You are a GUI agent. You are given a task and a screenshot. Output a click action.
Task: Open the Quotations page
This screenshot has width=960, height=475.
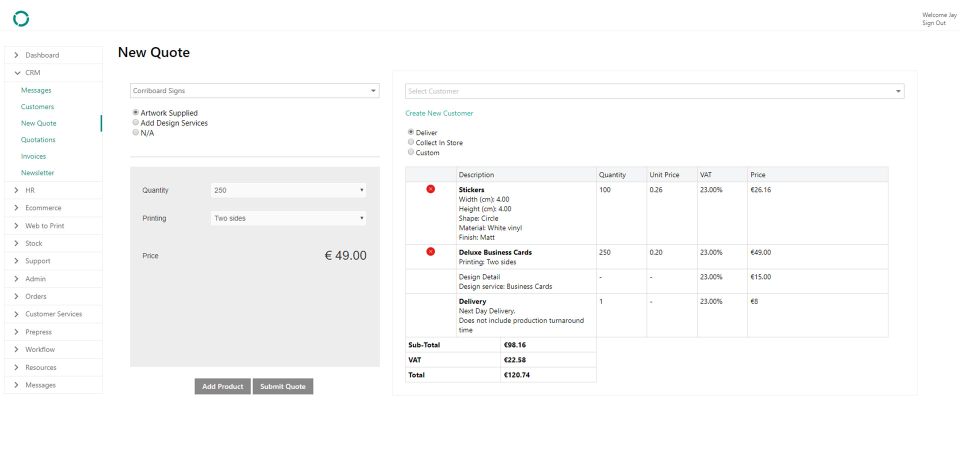(x=38, y=140)
